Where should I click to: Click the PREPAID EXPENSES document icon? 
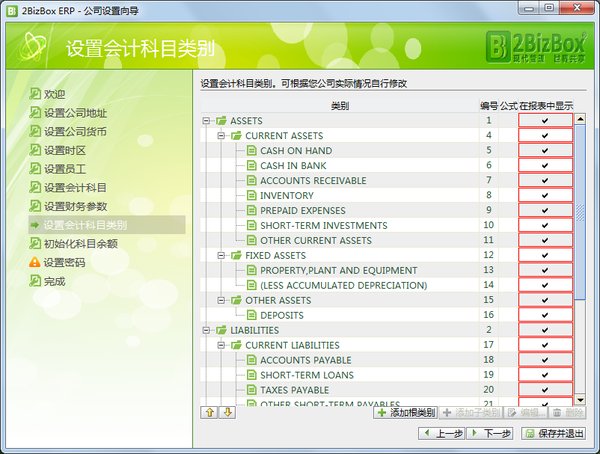click(251, 210)
